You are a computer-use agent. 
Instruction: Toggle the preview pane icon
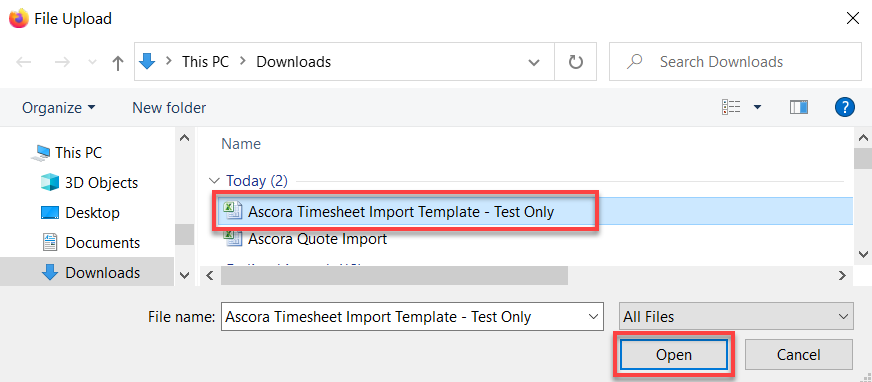[799, 107]
